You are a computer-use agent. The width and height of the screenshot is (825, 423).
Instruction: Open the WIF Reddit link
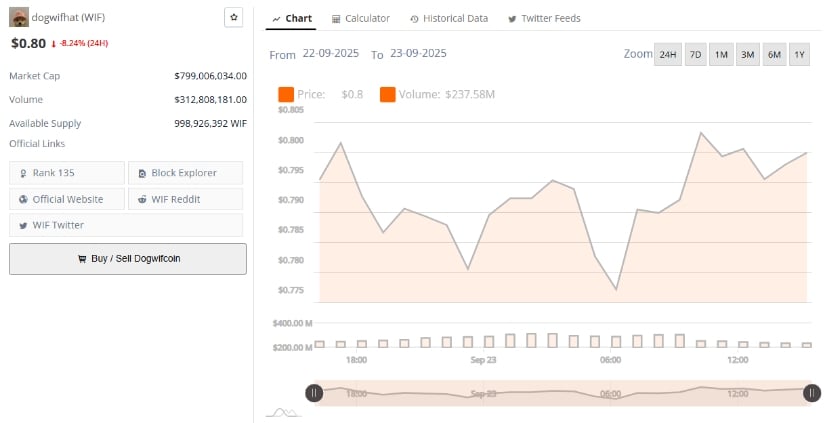(x=185, y=199)
